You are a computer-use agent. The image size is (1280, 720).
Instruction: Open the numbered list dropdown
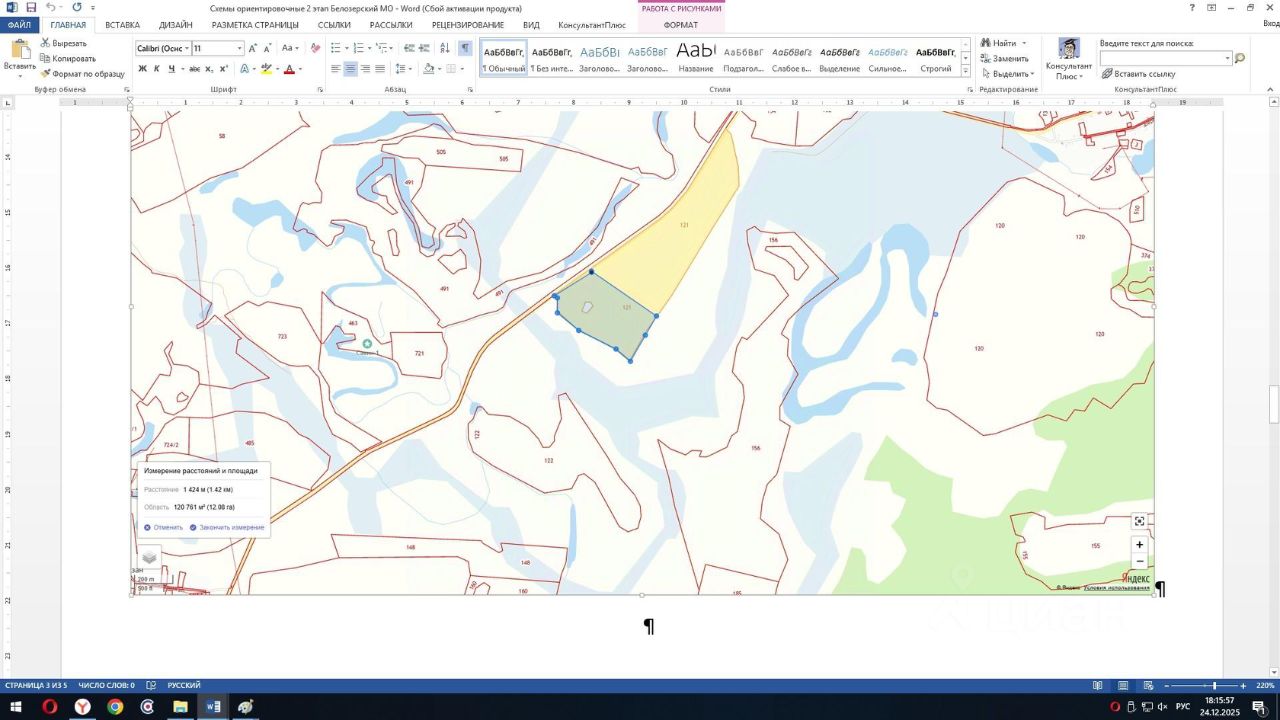point(370,48)
